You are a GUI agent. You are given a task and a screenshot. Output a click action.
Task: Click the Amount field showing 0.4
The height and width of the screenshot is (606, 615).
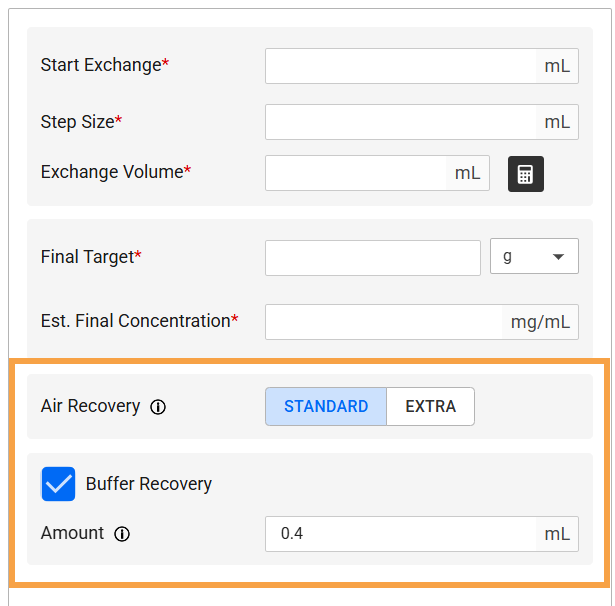point(400,534)
